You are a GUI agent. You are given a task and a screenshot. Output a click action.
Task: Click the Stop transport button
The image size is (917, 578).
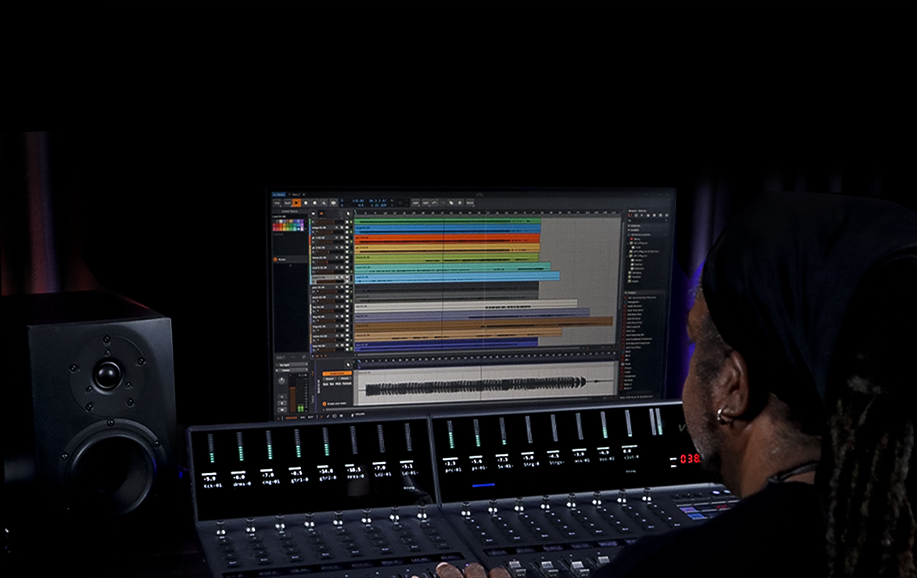tap(305, 202)
